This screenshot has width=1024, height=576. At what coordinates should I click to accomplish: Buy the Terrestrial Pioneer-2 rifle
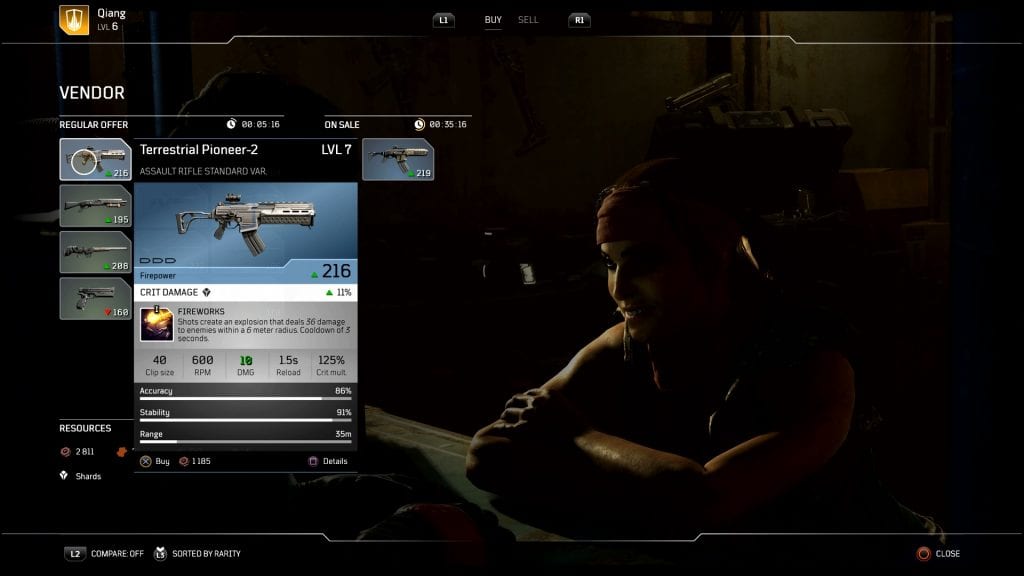click(162, 461)
